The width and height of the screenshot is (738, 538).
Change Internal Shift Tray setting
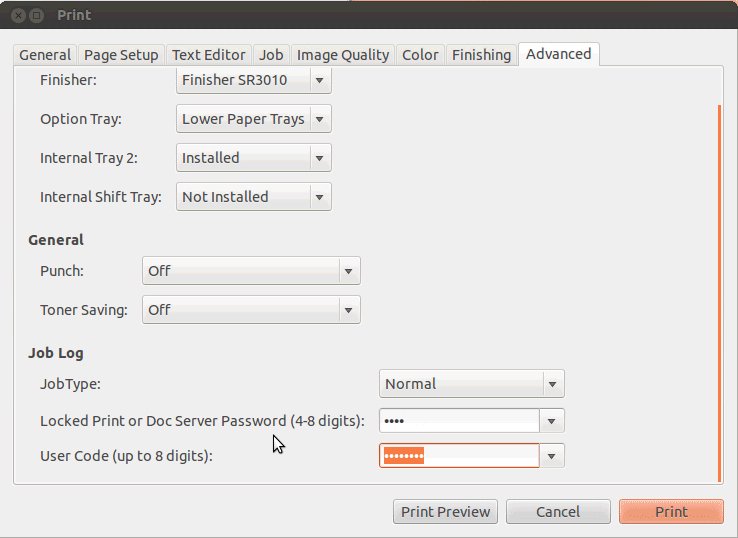coord(254,197)
